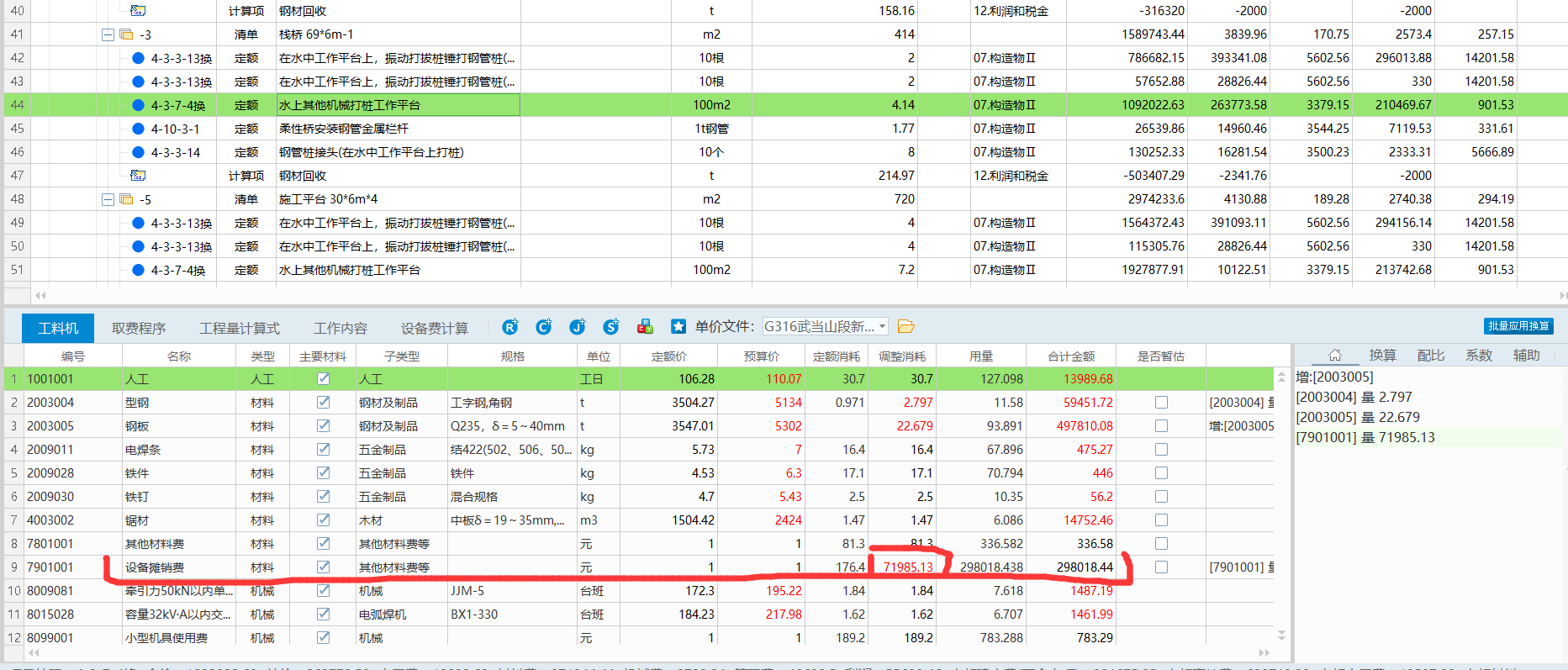This screenshot has height=670, width=1568.
Task: Click the C+ add material icon
Action: (x=544, y=327)
